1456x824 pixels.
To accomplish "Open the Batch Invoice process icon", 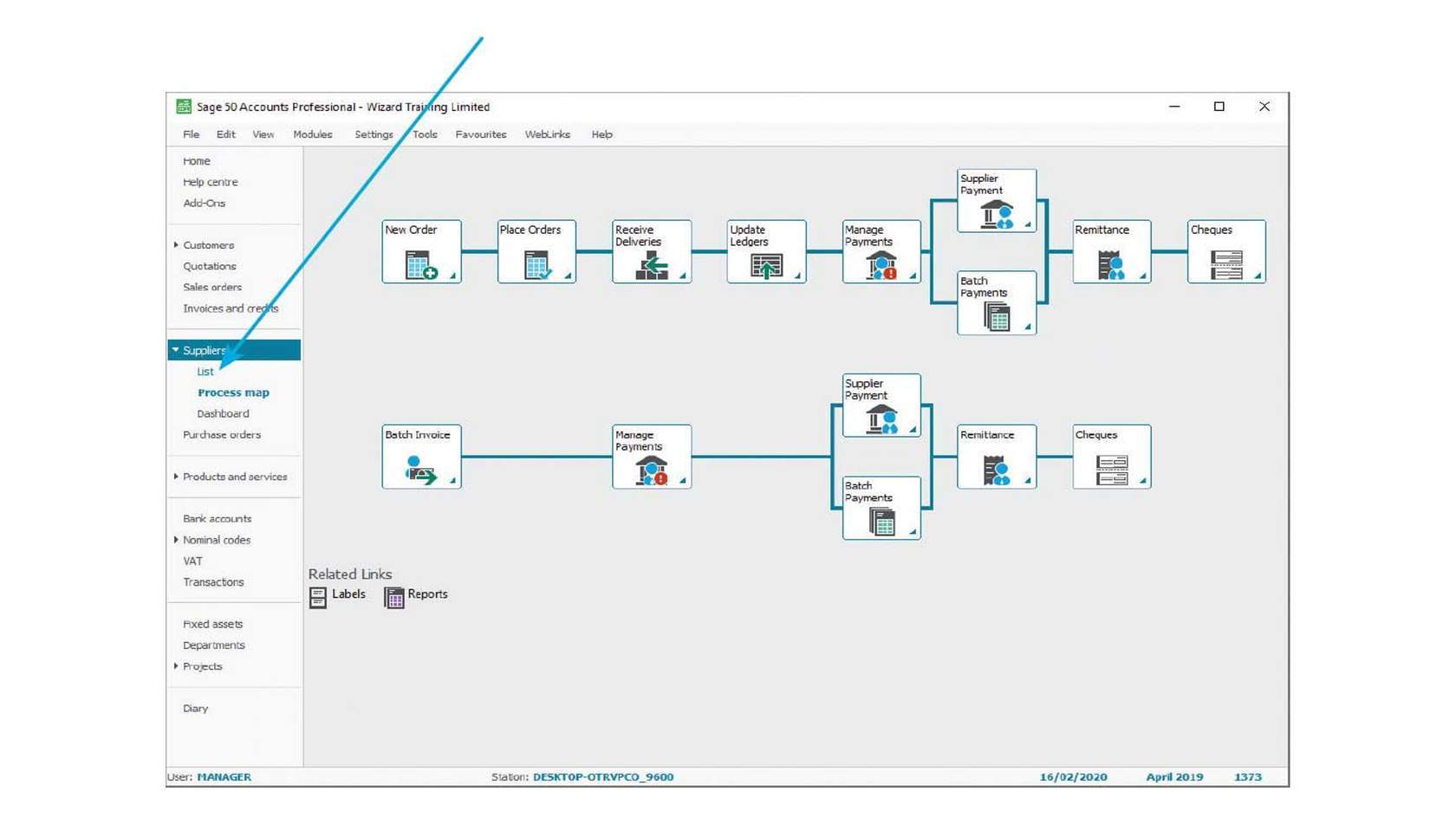I will 421,457.
